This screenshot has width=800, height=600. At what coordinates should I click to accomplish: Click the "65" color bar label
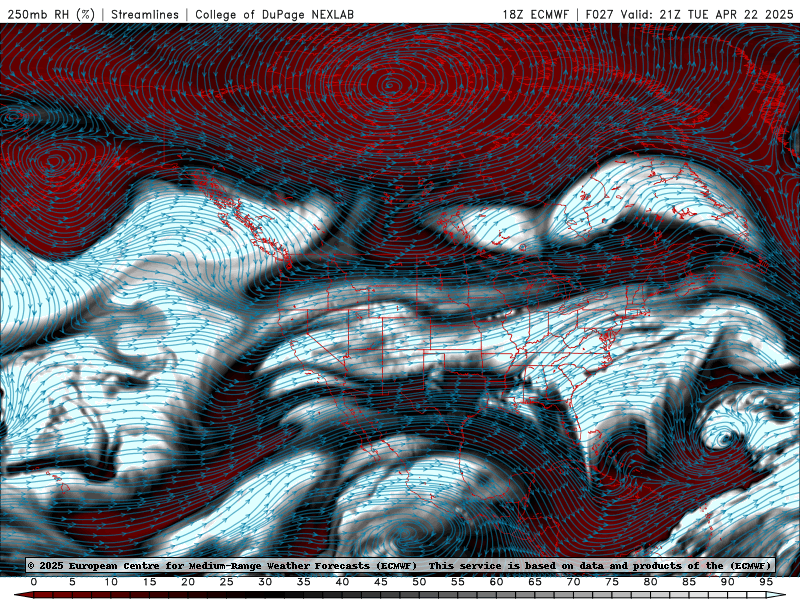pyautogui.click(x=535, y=582)
